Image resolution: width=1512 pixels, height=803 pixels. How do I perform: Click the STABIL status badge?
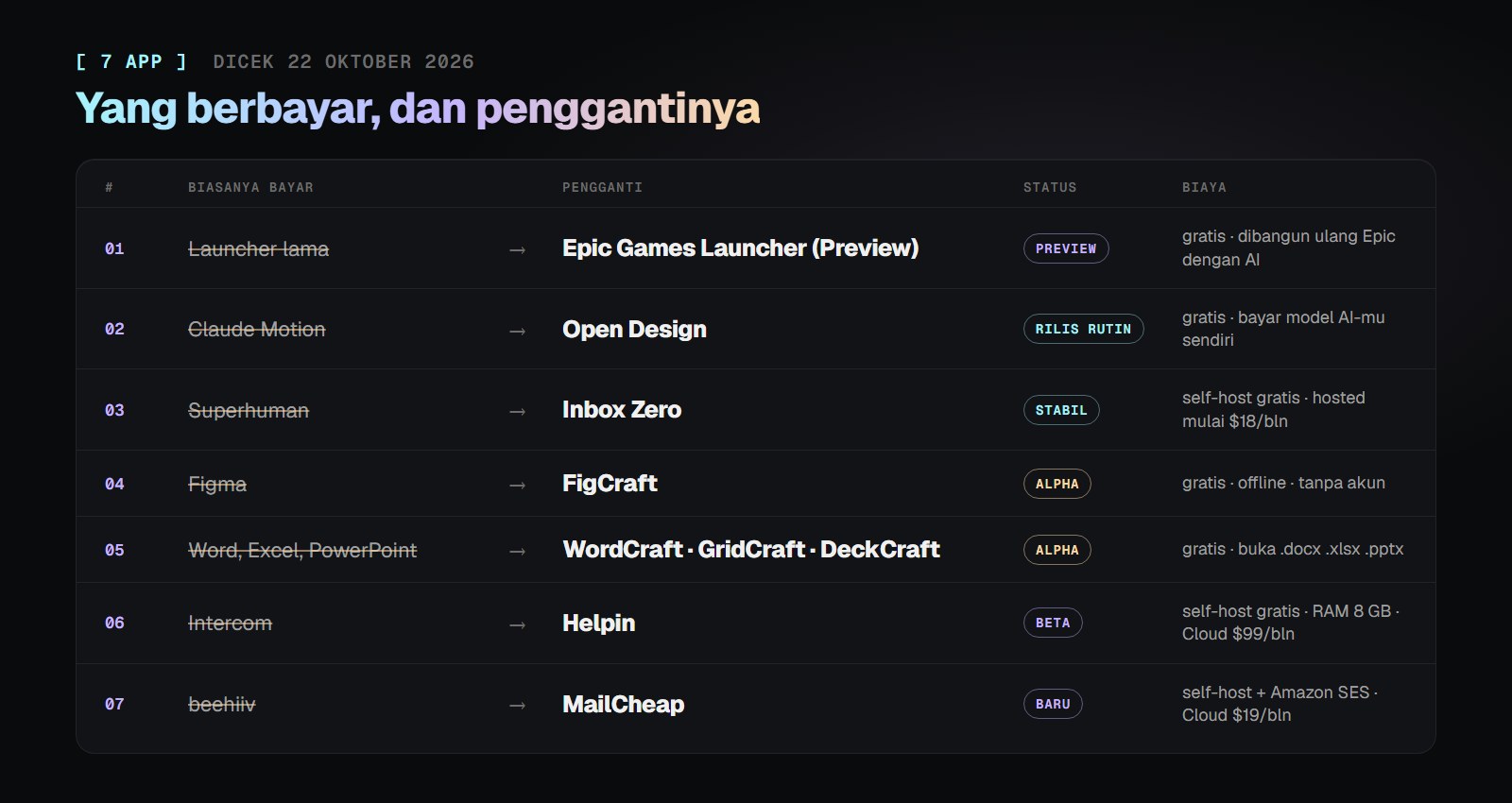1061,410
